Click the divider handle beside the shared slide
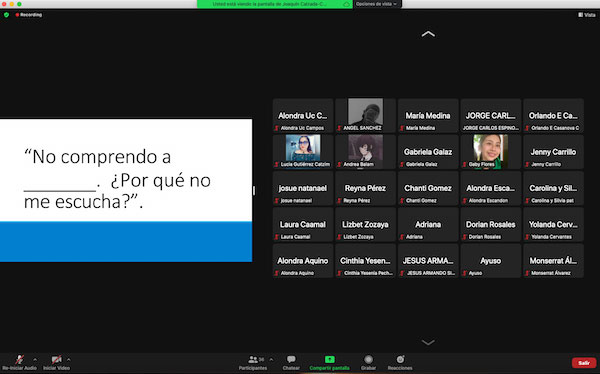 [x=254, y=190]
